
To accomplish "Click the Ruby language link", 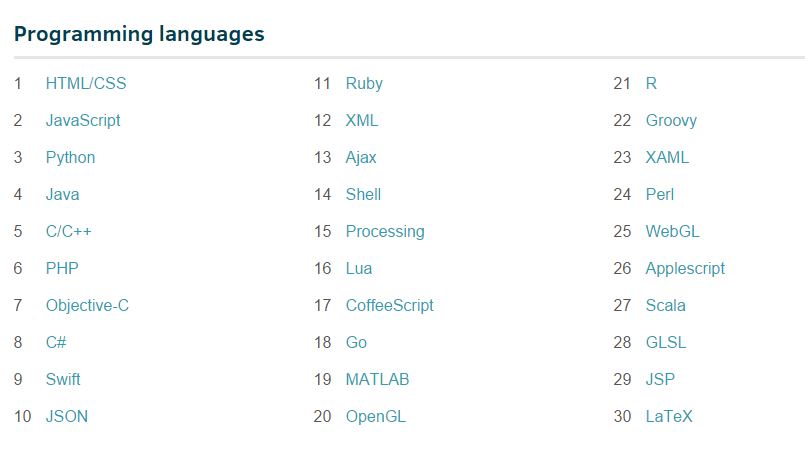I will [x=364, y=84].
